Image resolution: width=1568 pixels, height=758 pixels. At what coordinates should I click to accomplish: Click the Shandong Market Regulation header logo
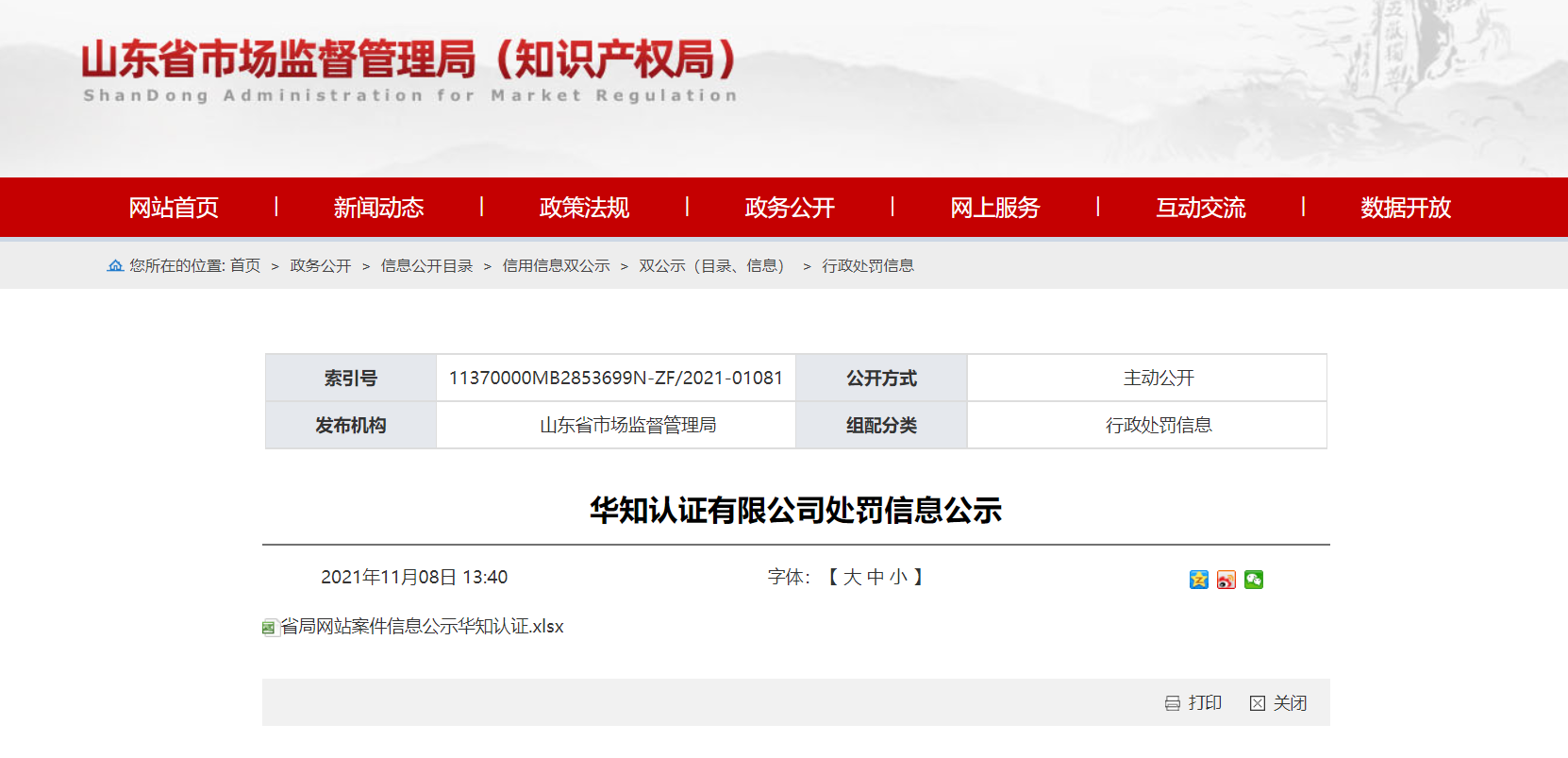(x=409, y=70)
